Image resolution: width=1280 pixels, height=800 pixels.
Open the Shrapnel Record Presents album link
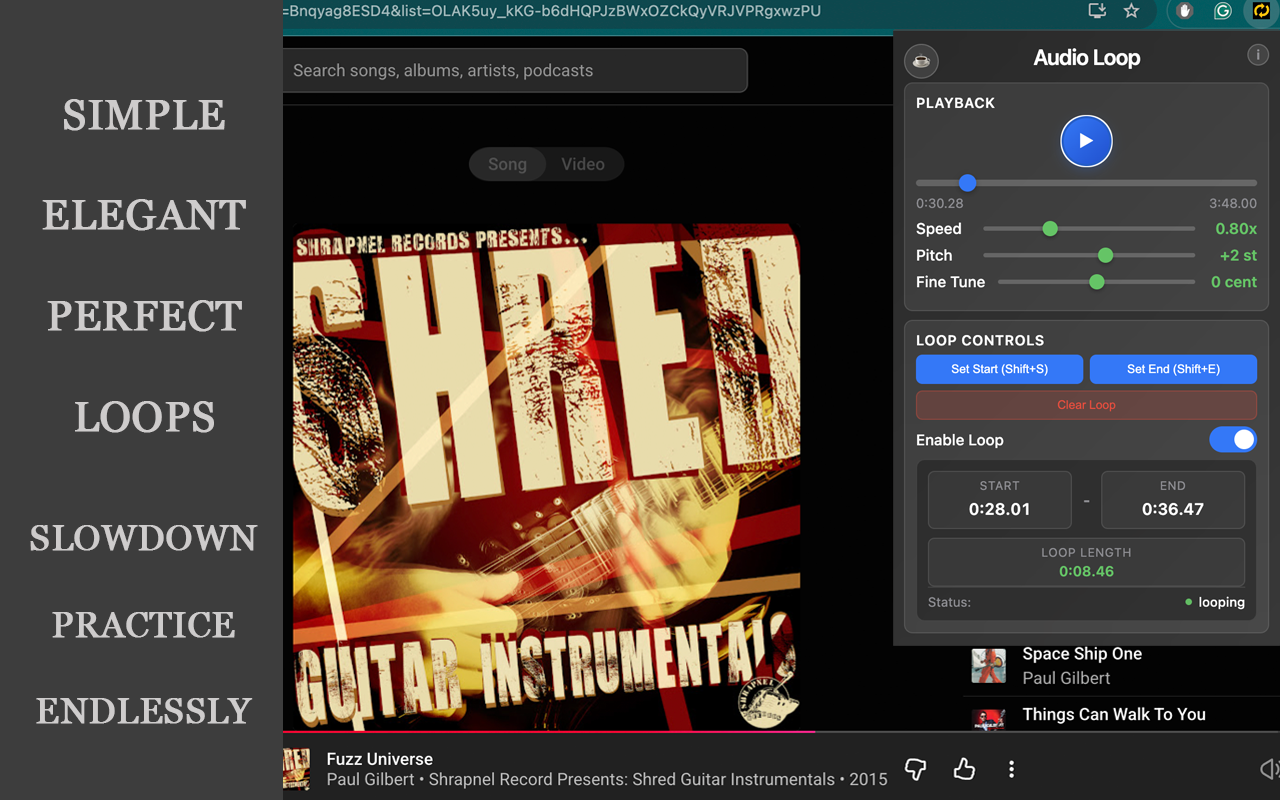point(631,780)
